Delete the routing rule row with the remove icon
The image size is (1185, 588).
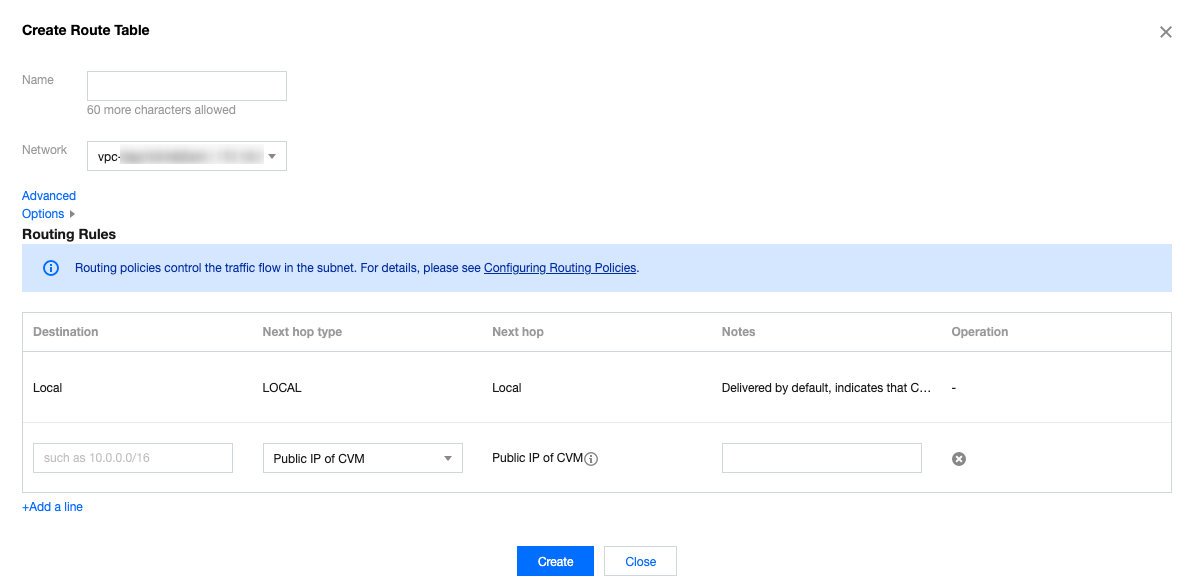click(x=958, y=459)
